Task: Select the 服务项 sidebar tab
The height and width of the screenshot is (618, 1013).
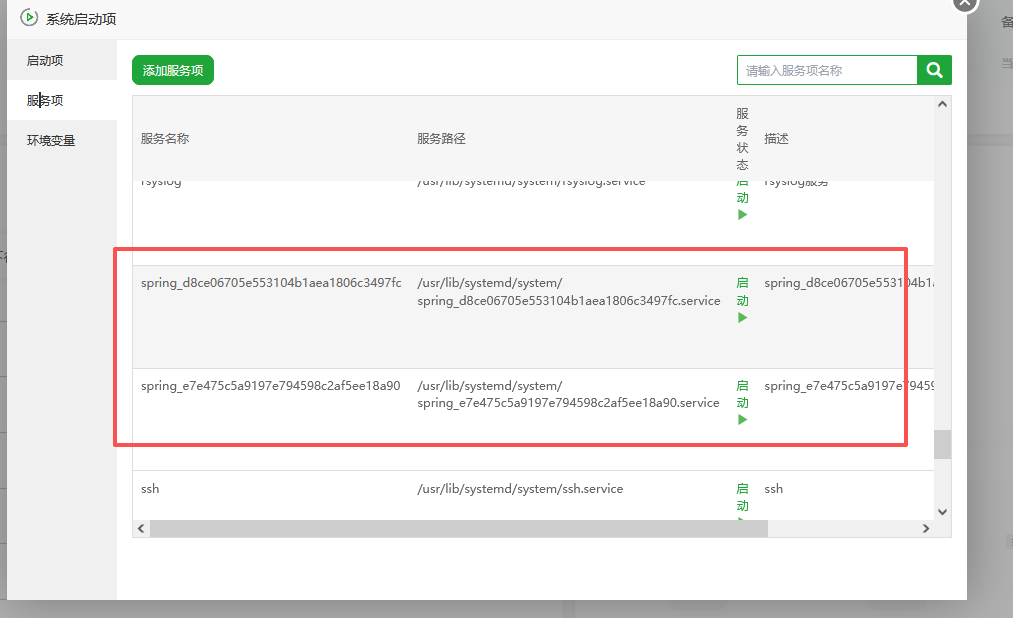Action: pyautogui.click(x=62, y=100)
